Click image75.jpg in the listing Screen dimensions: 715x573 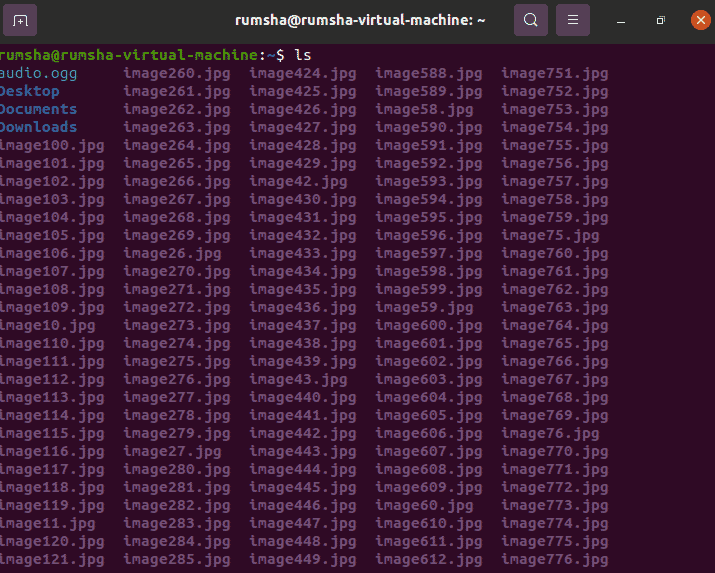pos(550,236)
